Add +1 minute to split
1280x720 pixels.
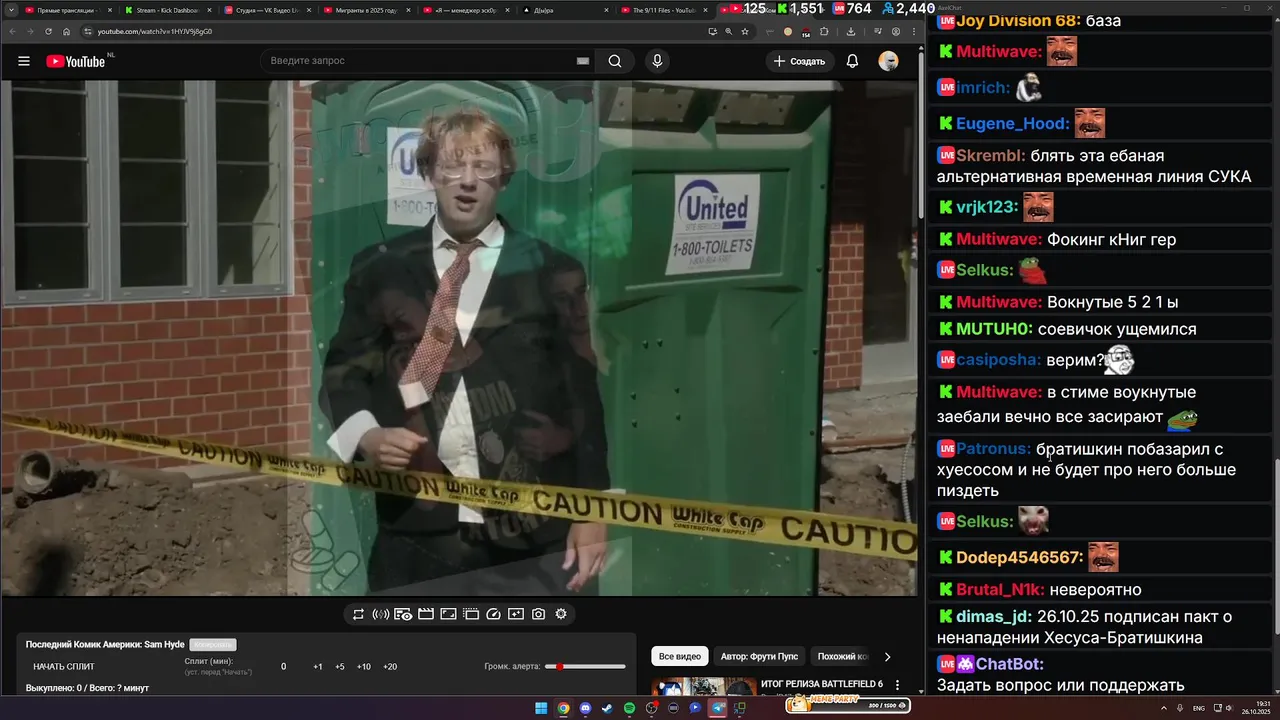(x=318, y=667)
